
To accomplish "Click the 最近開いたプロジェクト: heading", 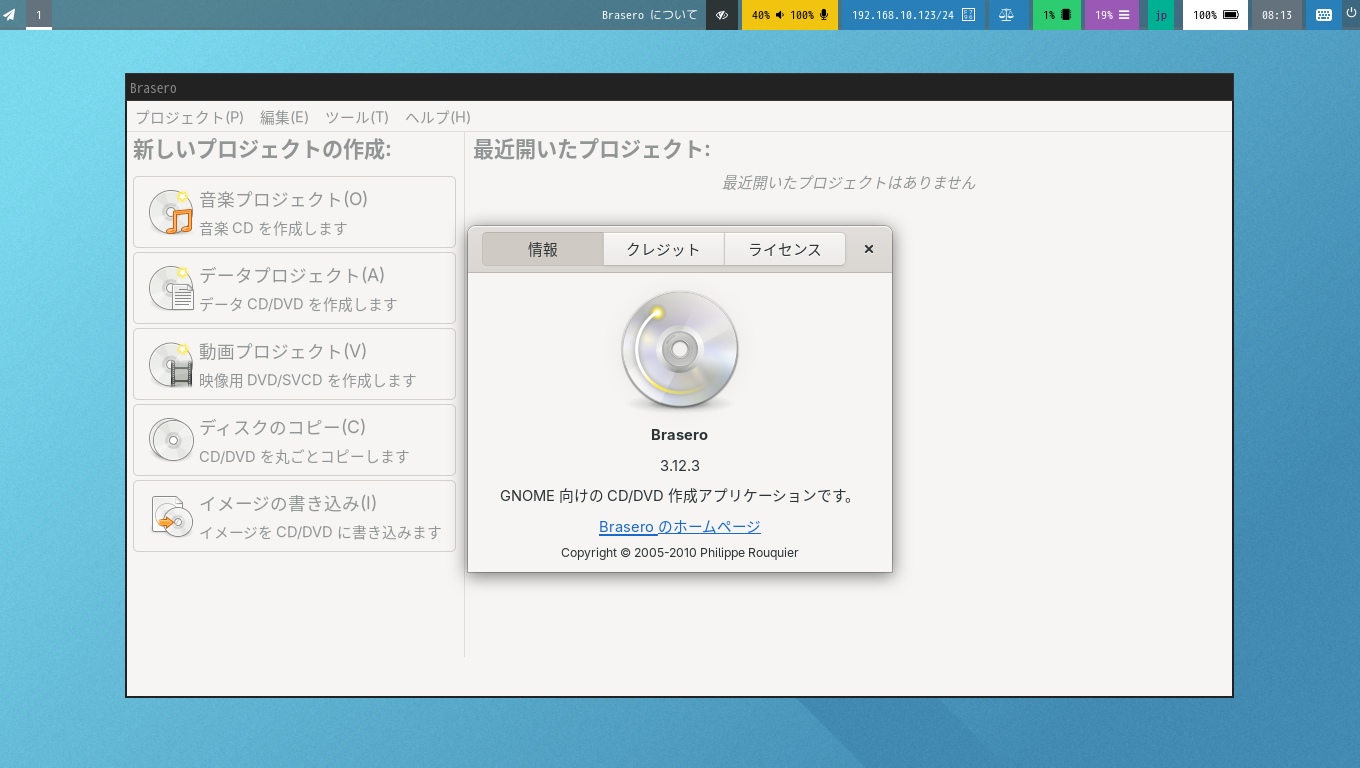I will click(592, 150).
